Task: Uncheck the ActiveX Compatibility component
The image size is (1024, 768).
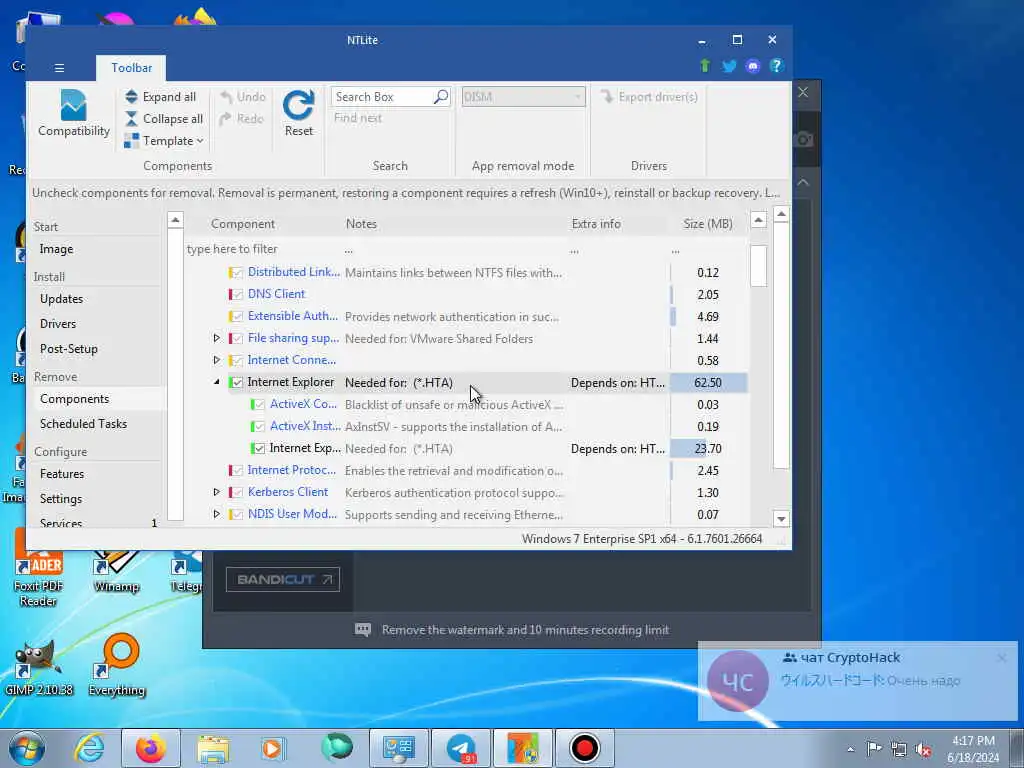Action: pyautogui.click(x=259, y=405)
